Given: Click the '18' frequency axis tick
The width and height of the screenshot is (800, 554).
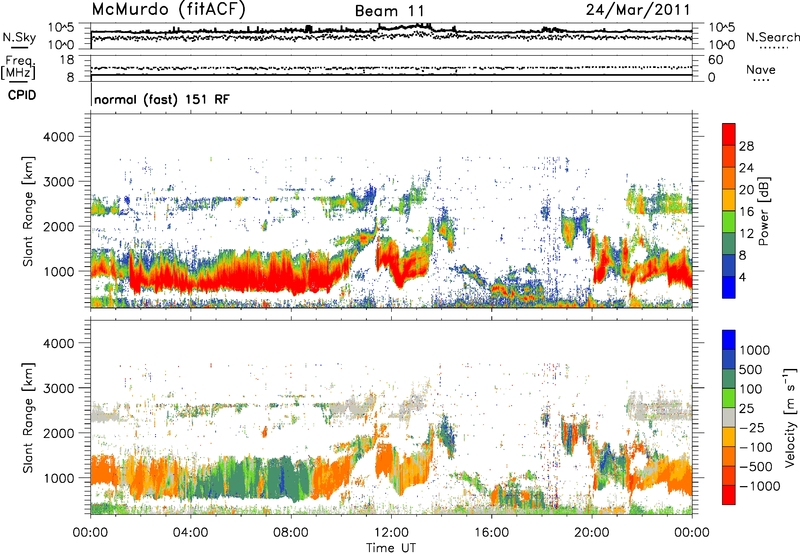Looking at the screenshot, I should point(67,60).
